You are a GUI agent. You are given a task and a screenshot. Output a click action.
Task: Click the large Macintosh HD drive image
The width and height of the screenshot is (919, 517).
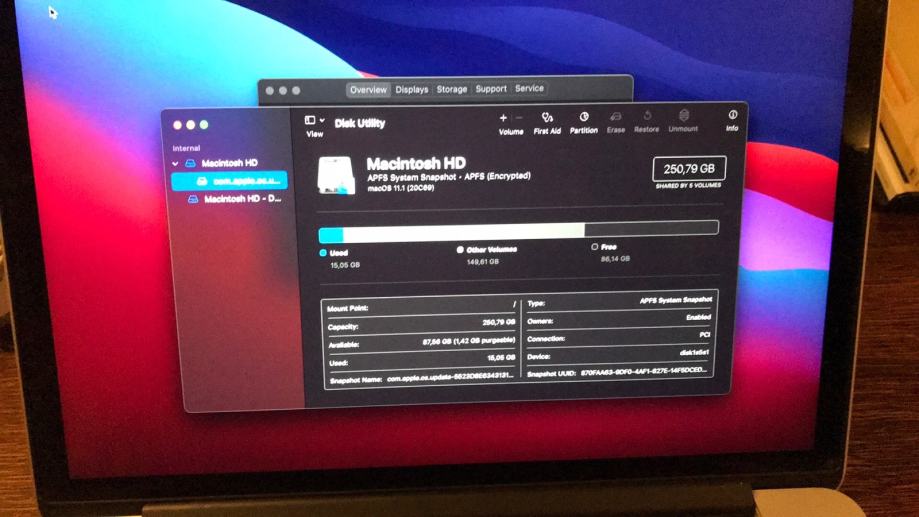coord(336,175)
